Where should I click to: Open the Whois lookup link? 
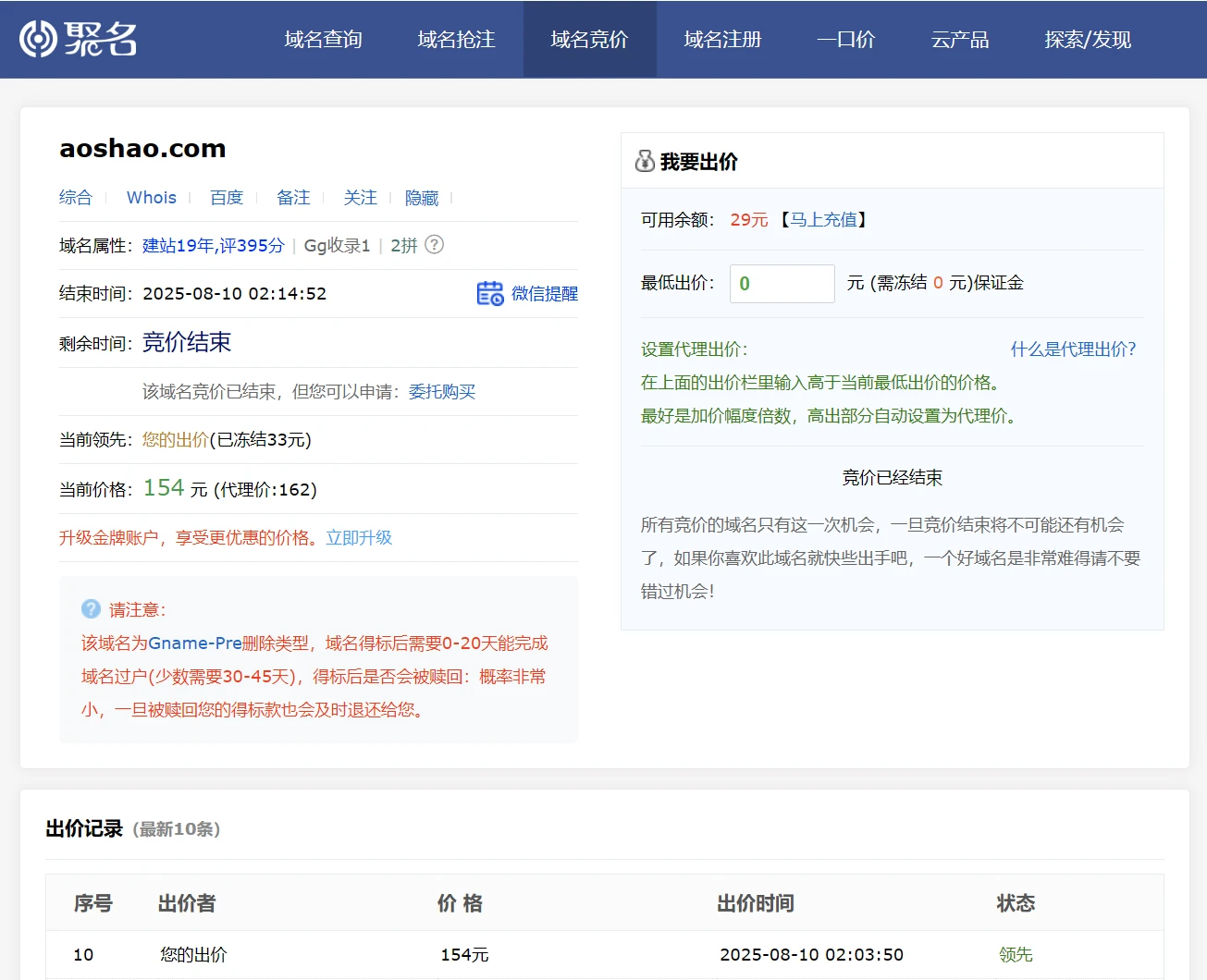coord(152,198)
